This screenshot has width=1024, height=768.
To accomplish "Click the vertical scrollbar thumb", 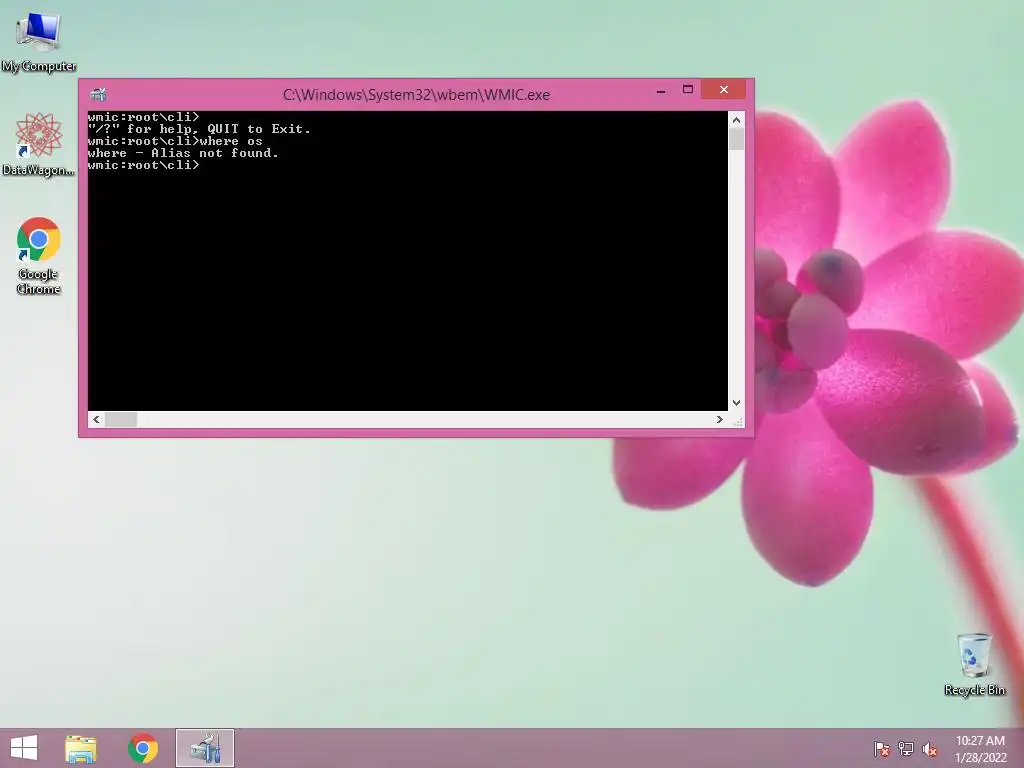I will pos(737,139).
